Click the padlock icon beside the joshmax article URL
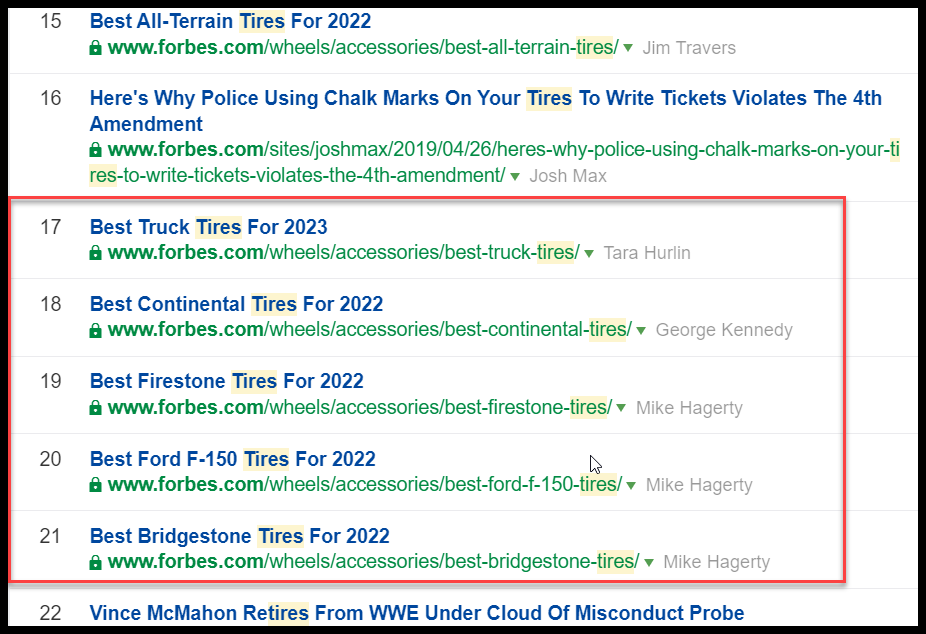Viewport: 926px width, 634px height. click(x=96, y=151)
